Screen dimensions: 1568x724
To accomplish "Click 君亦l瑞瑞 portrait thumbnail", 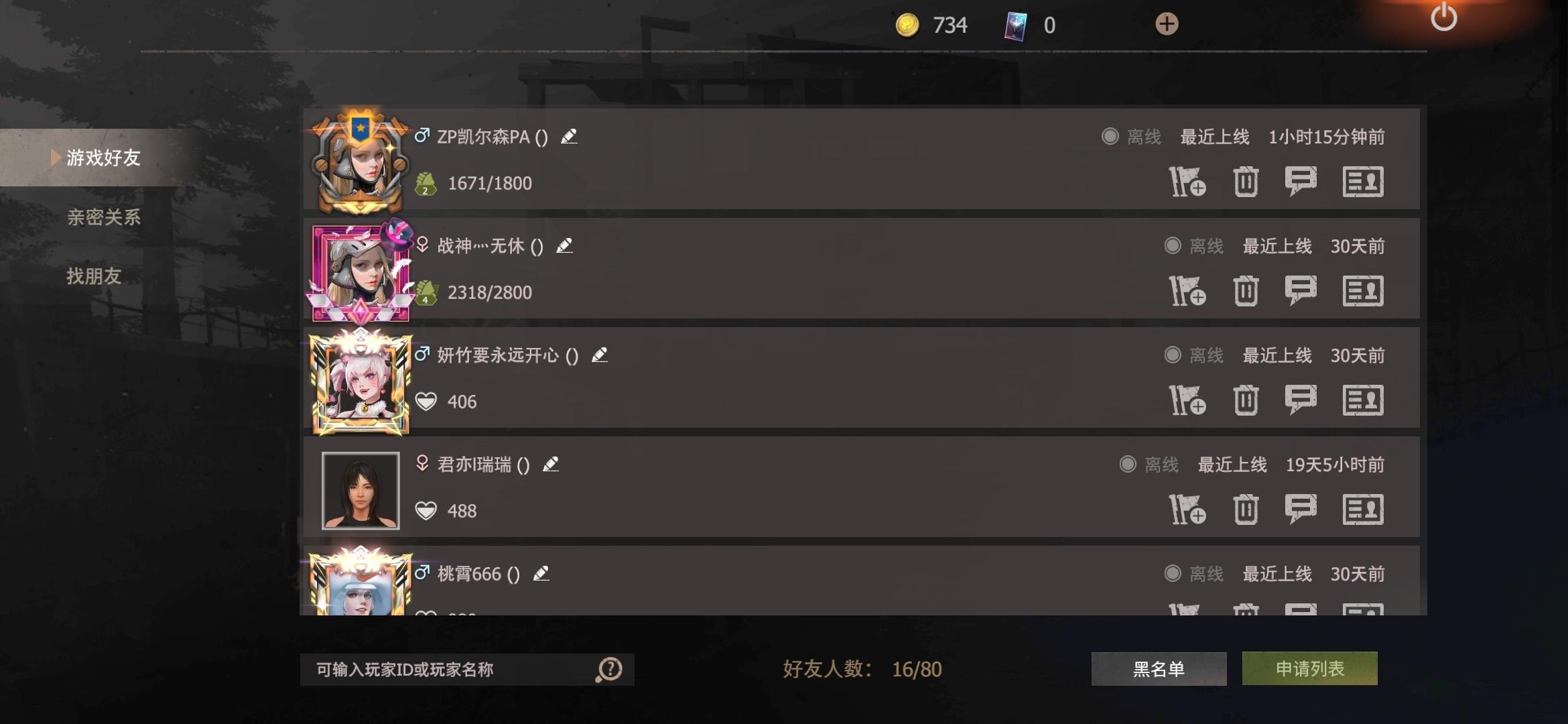I will coord(361,491).
